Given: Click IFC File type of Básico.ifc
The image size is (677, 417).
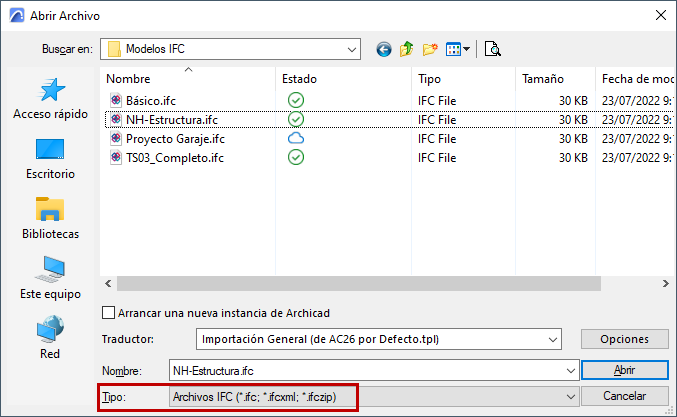Looking at the screenshot, I should coord(437,101).
